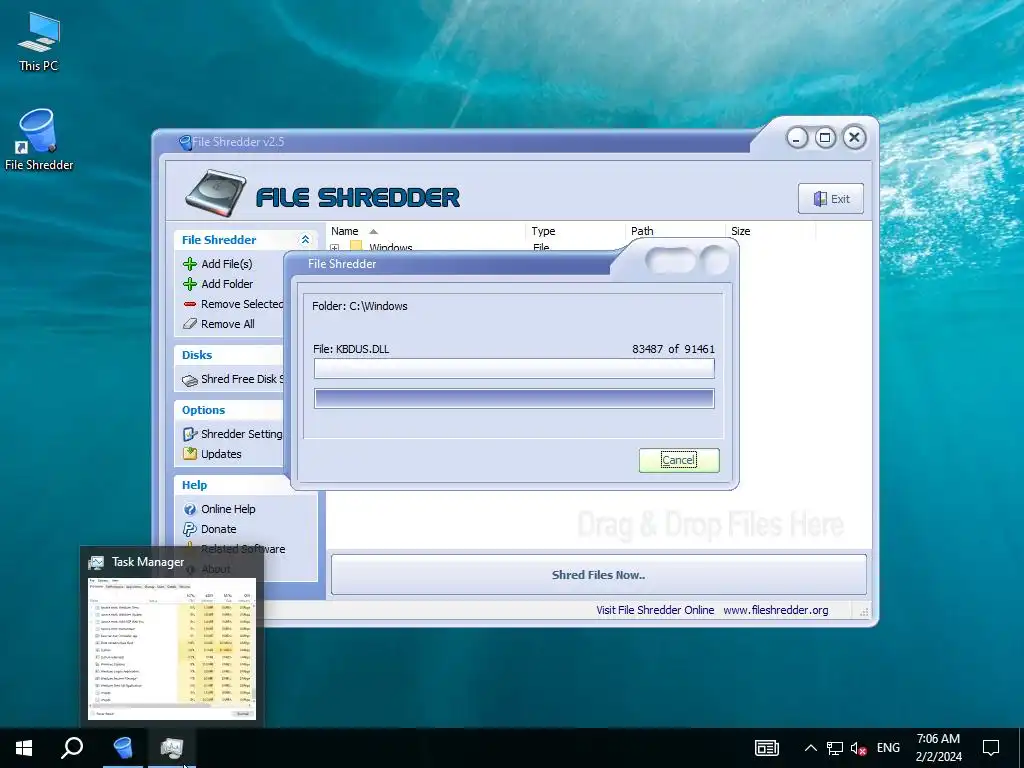Click the eraser icon beside Remove All
This screenshot has width=1024, height=768.
190,324
